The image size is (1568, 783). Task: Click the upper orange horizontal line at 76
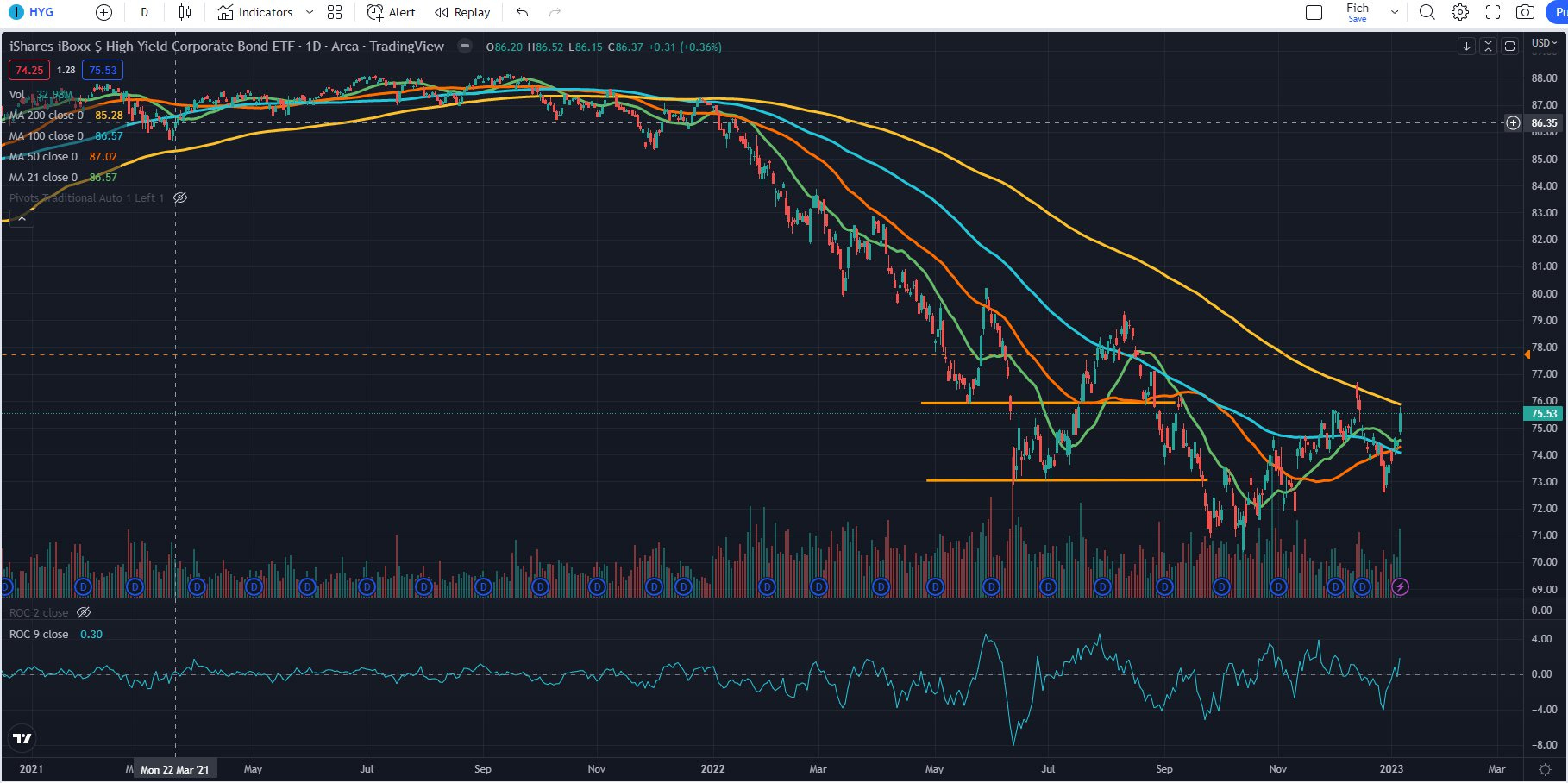(x=1048, y=403)
